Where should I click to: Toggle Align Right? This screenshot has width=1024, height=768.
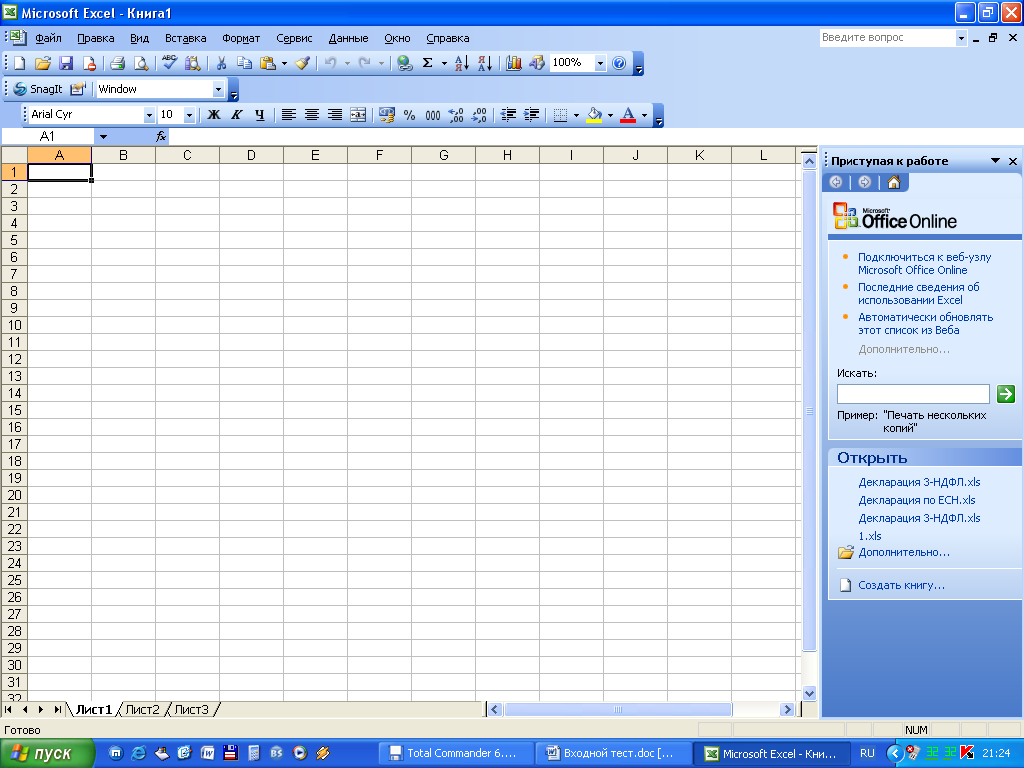pos(335,115)
